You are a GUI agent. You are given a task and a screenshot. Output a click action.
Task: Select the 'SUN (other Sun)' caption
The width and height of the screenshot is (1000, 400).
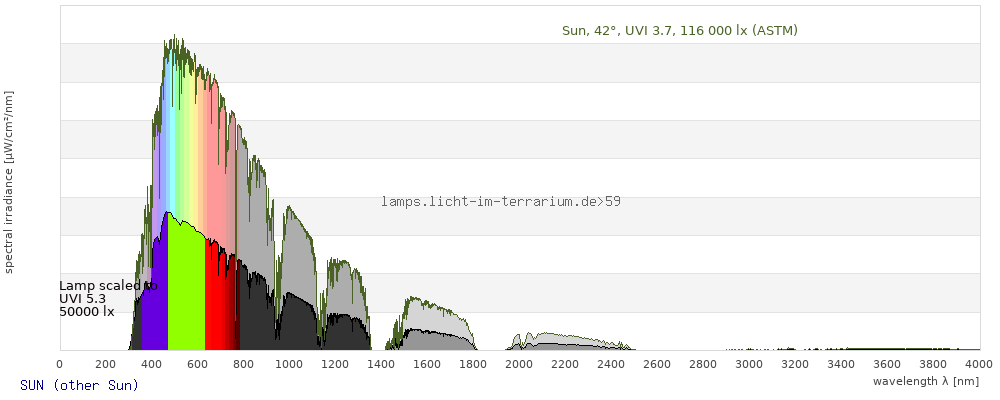79,385
